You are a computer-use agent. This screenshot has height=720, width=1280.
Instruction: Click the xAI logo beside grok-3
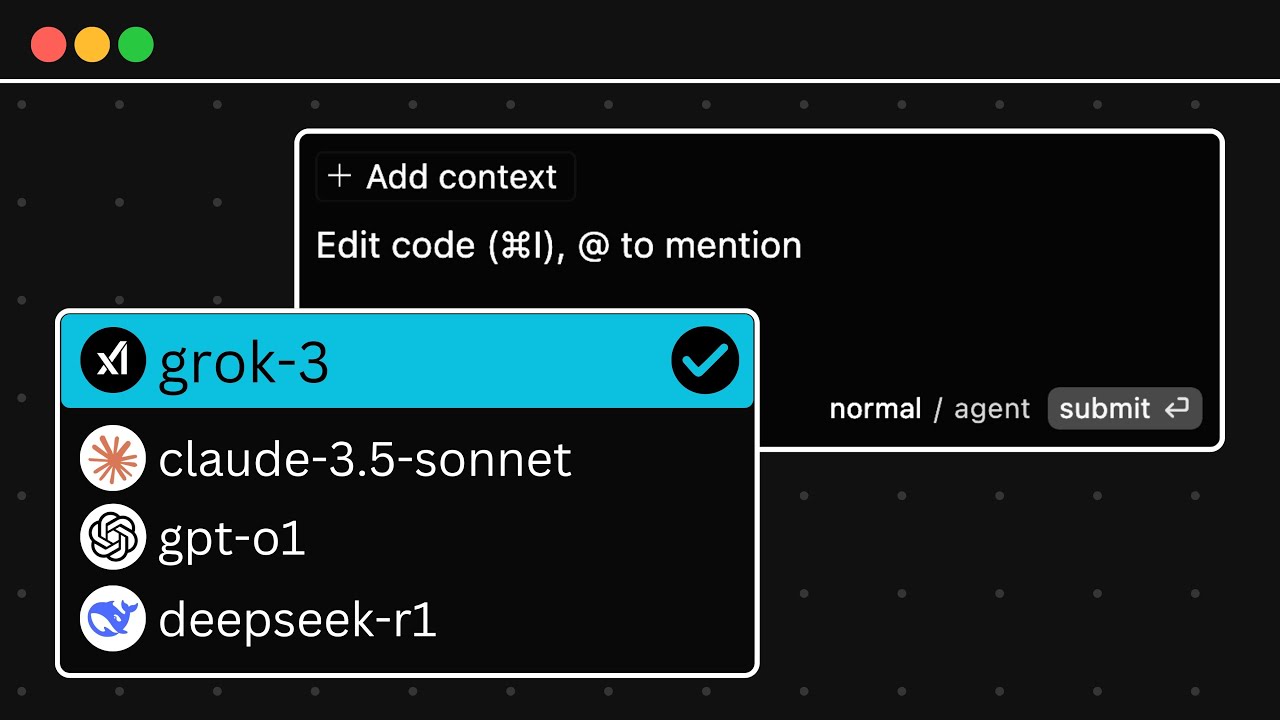tap(113, 360)
